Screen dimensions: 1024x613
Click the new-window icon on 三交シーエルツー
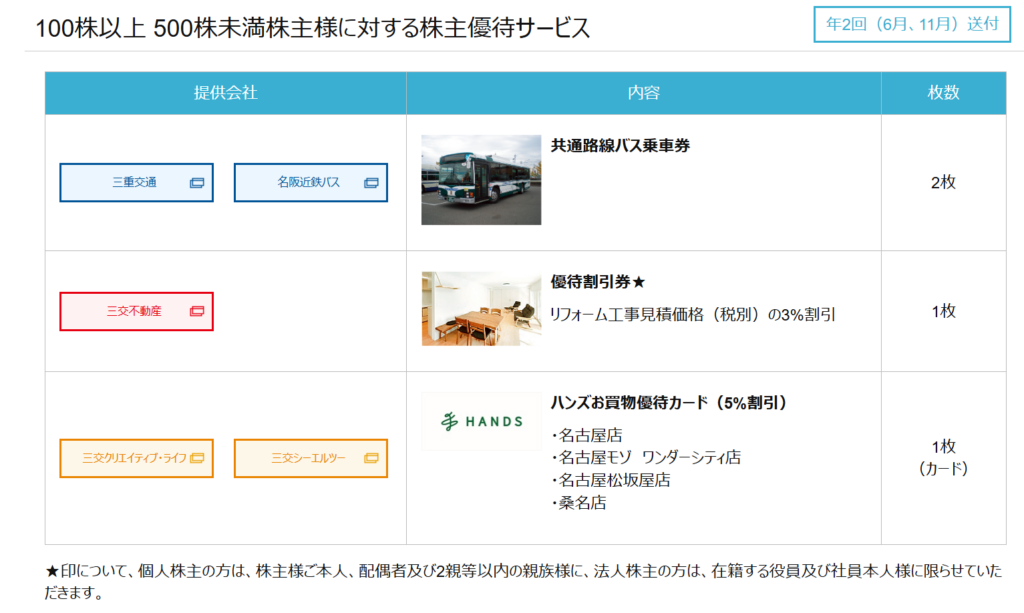[x=371, y=458]
